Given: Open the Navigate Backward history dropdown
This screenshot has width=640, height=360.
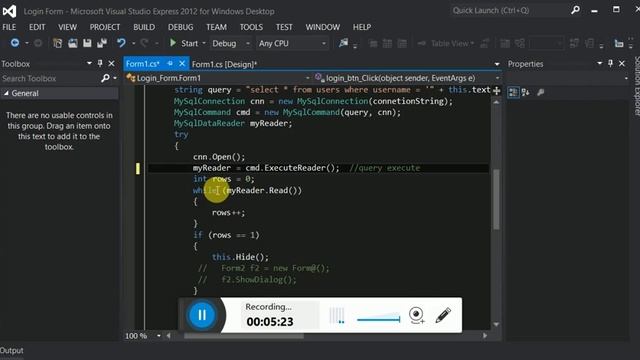Looking at the screenshot, I should pyautogui.click(x=27, y=43).
